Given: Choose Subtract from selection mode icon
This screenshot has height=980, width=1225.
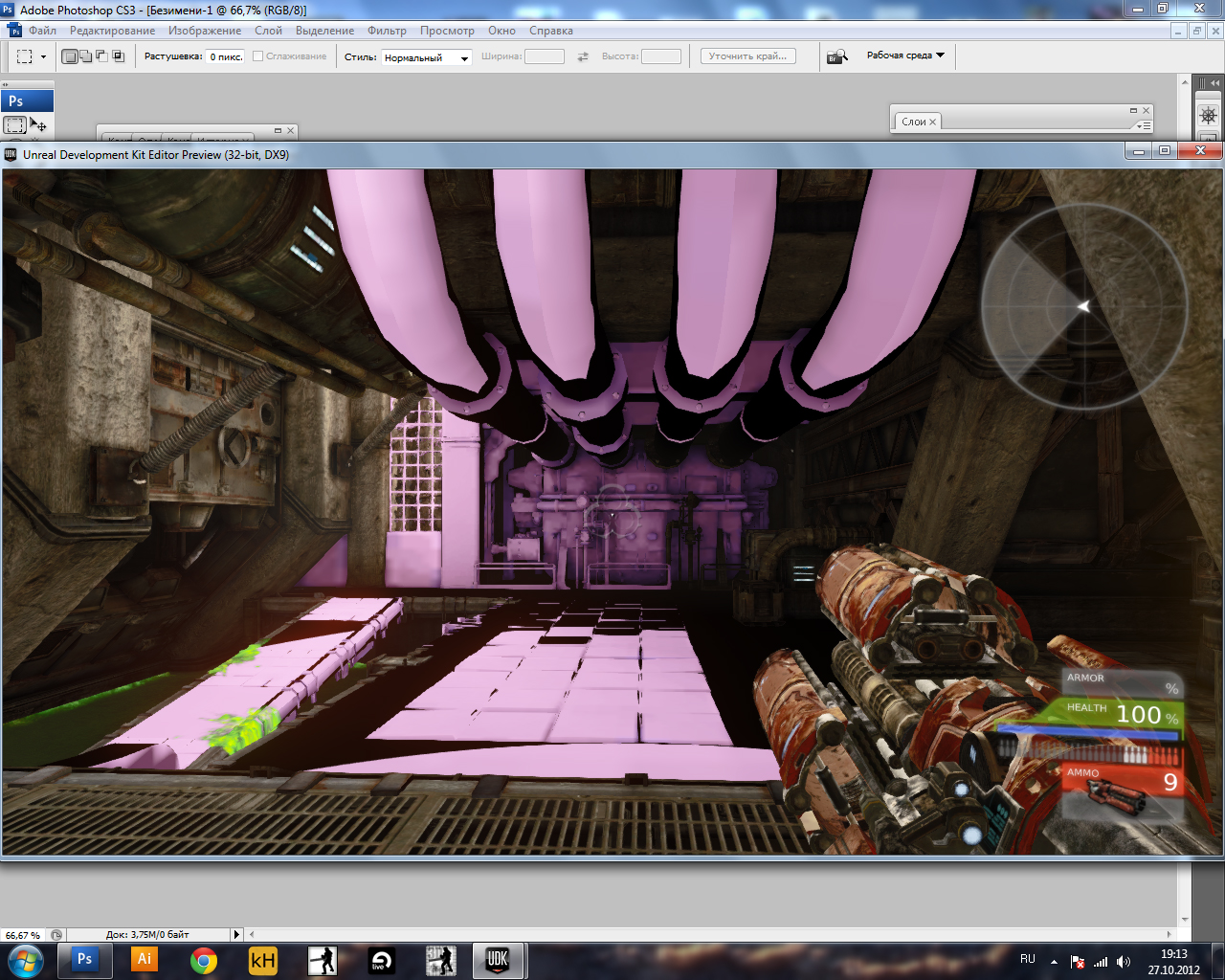Looking at the screenshot, I should click(x=102, y=56).
